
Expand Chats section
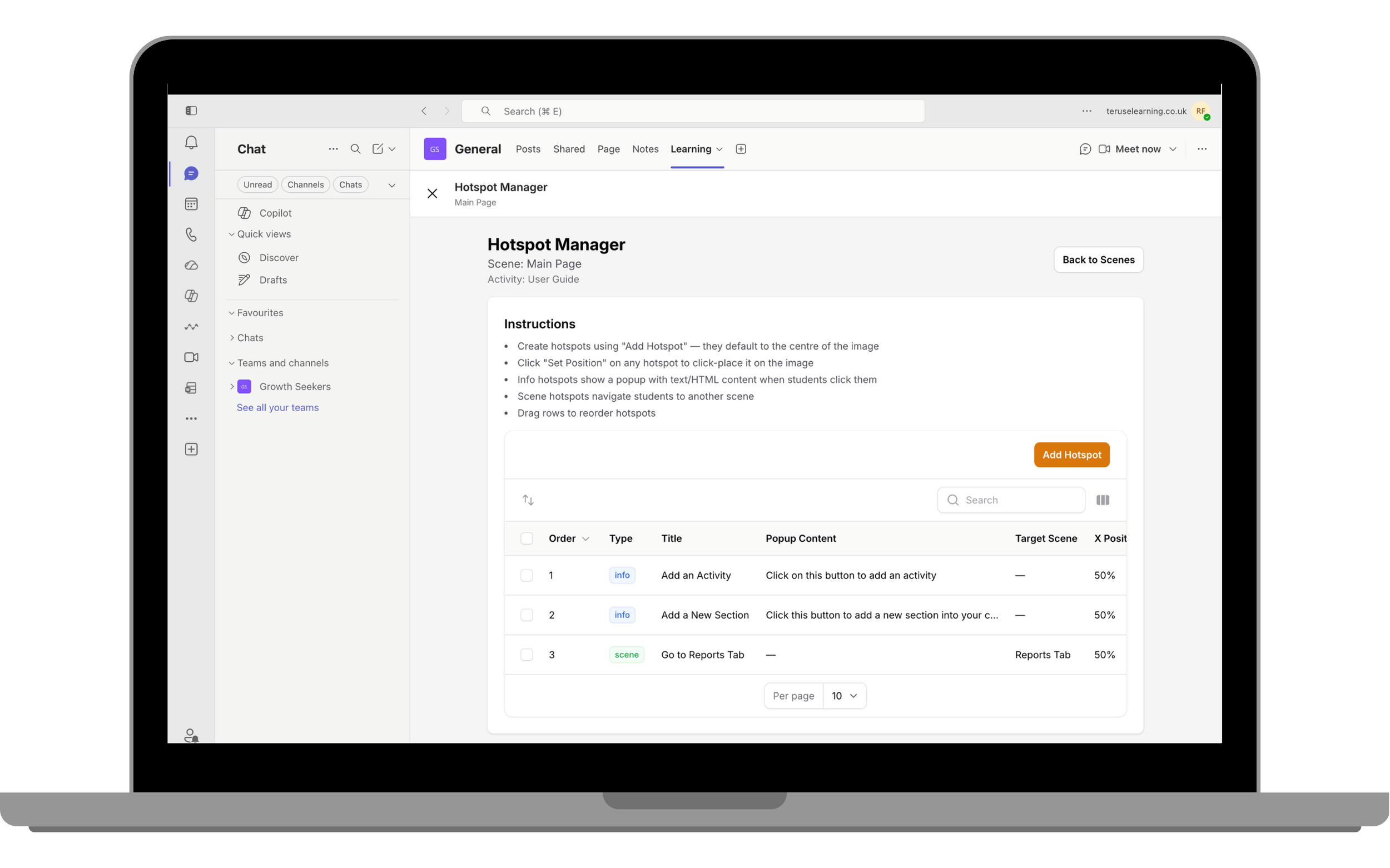pos(231,337)
